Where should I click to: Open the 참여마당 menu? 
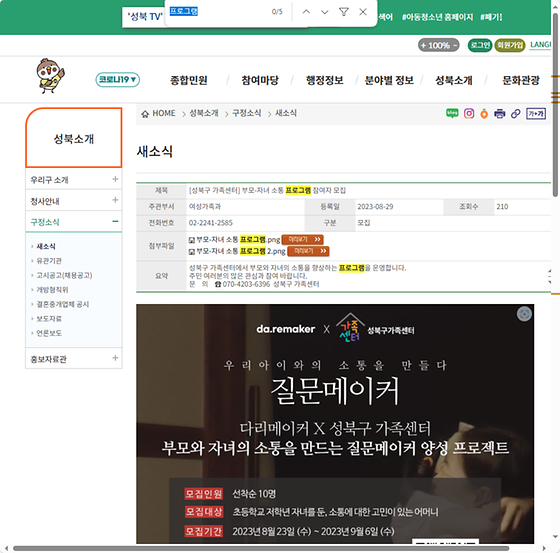click(260, 80)
